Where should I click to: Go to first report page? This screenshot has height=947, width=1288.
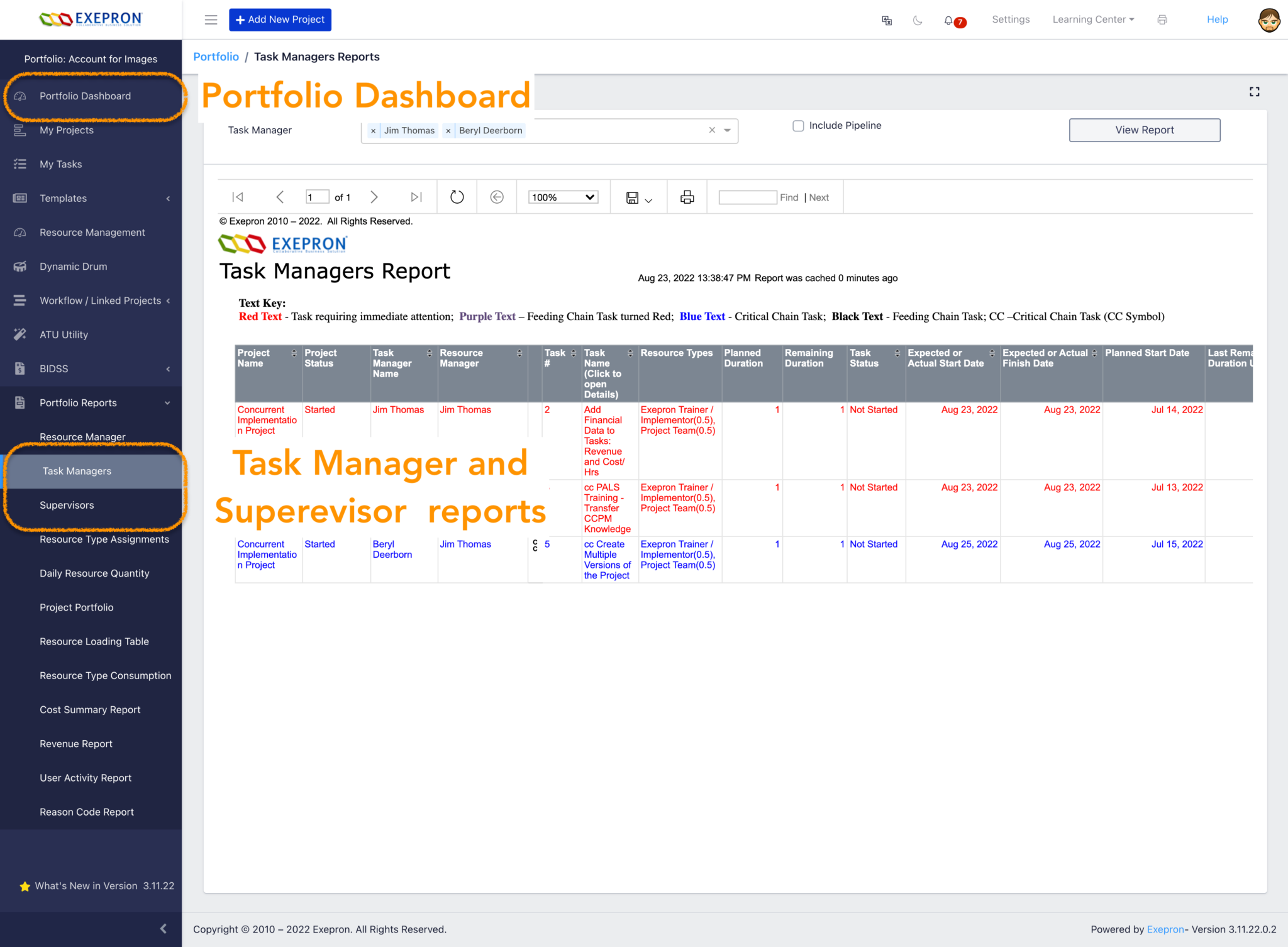point(238,197)
